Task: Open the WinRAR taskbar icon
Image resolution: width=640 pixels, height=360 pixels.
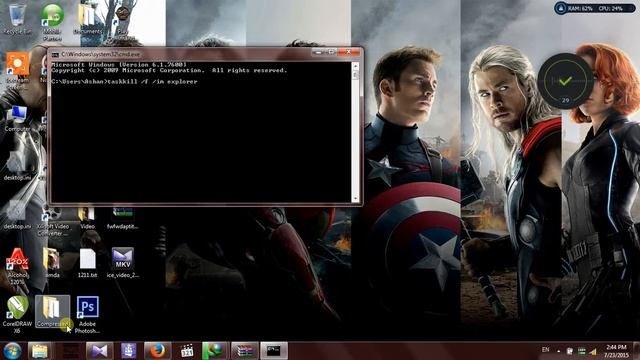Action: coord(245,351)
